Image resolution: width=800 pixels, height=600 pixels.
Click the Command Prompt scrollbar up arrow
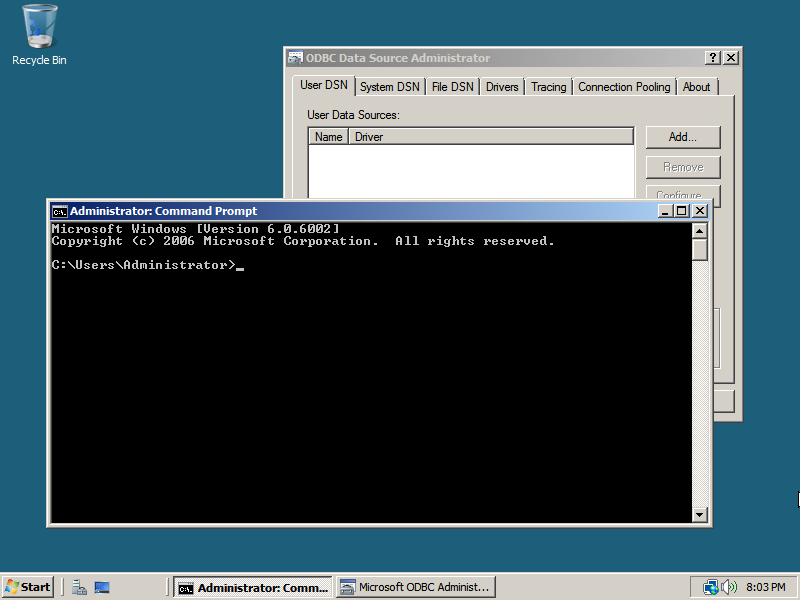(x=699, y=232)
